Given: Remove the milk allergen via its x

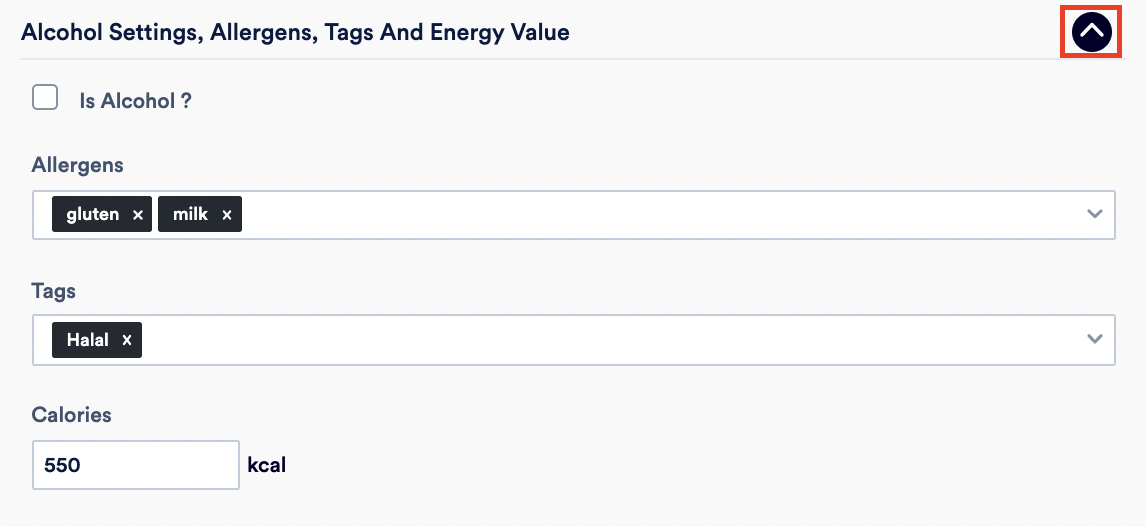Looking at the screenshot, I should pyautogui.click(x=227, y=215).
